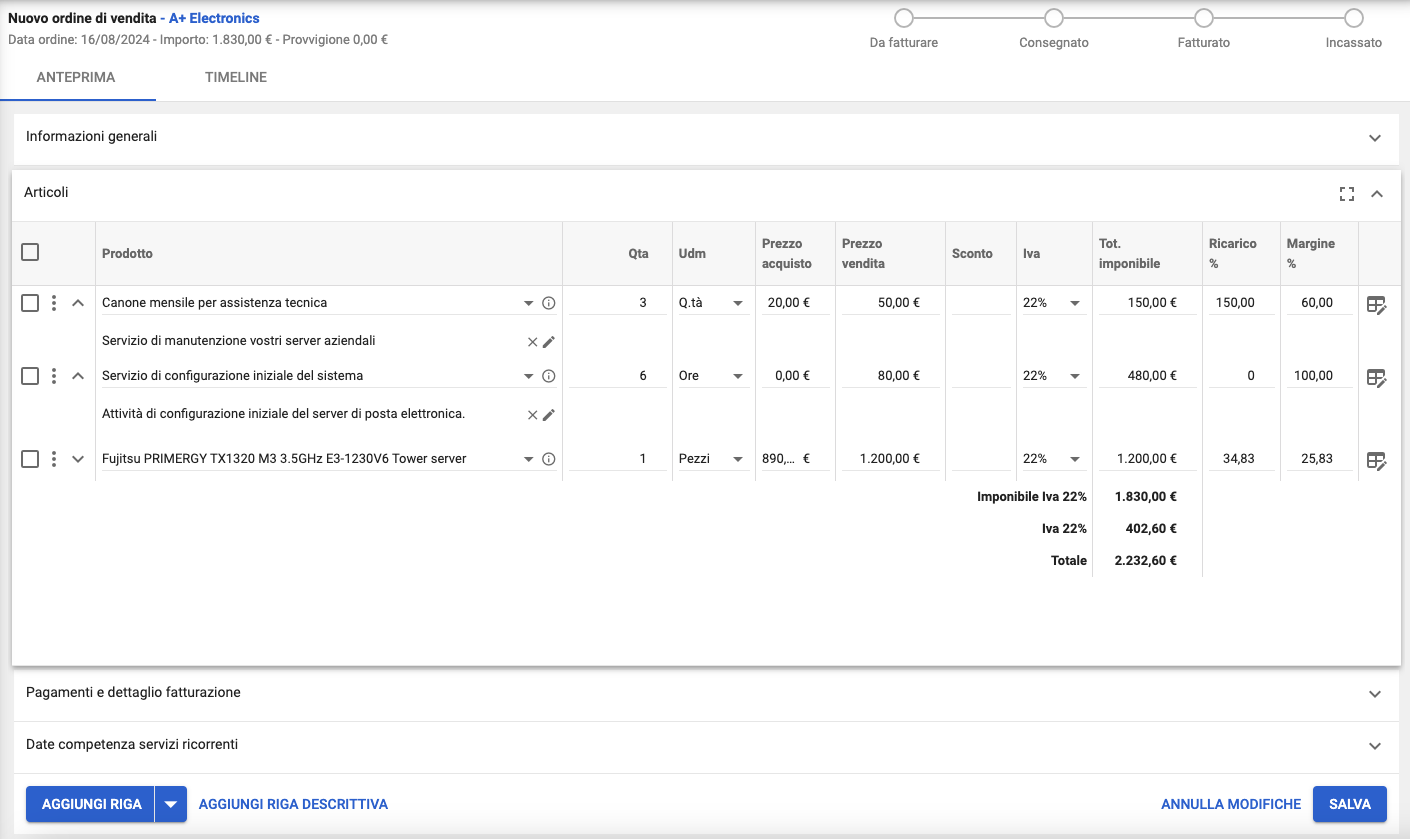Switch to the Timeline tab

click(236, 77)
